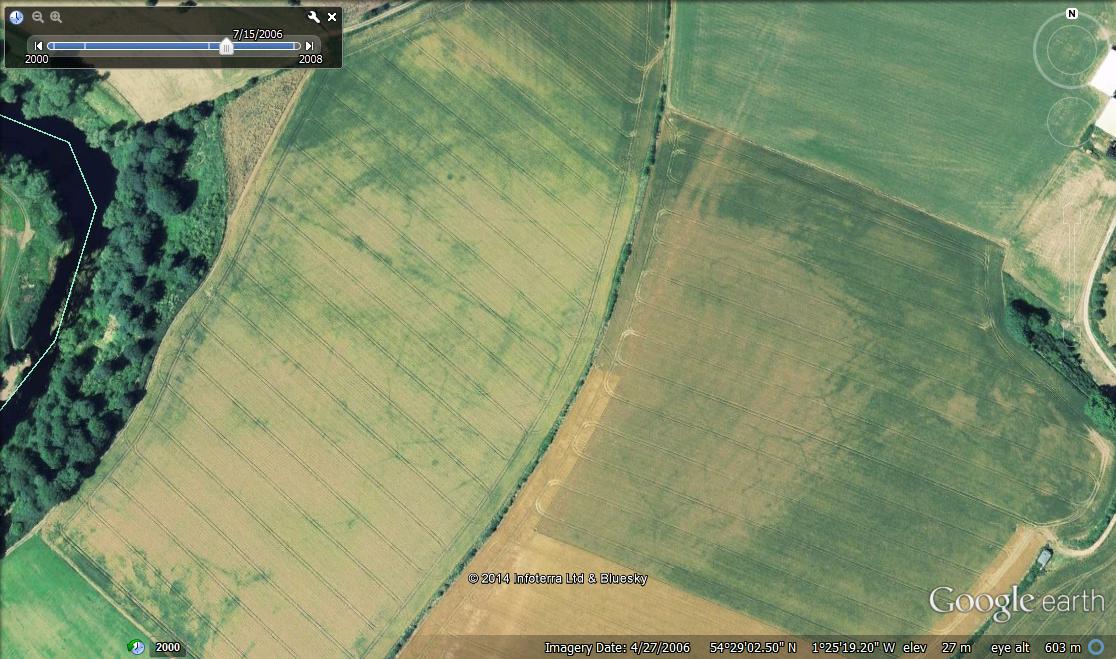Zoom out the time slider range

tap(38, 17)
